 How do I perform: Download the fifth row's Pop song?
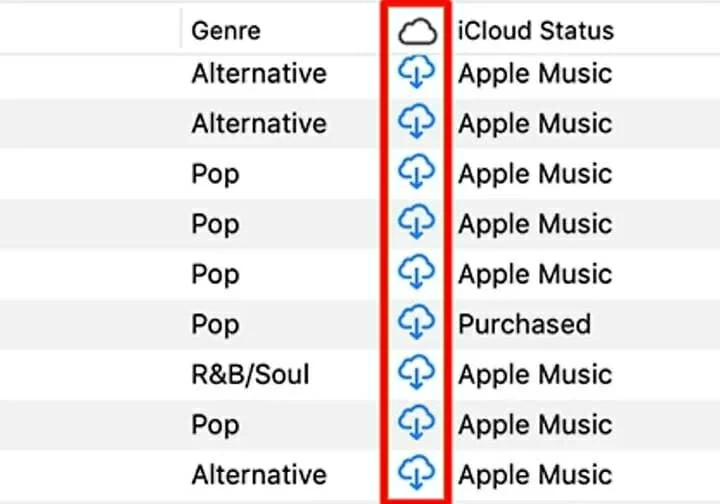coord(417,273)
